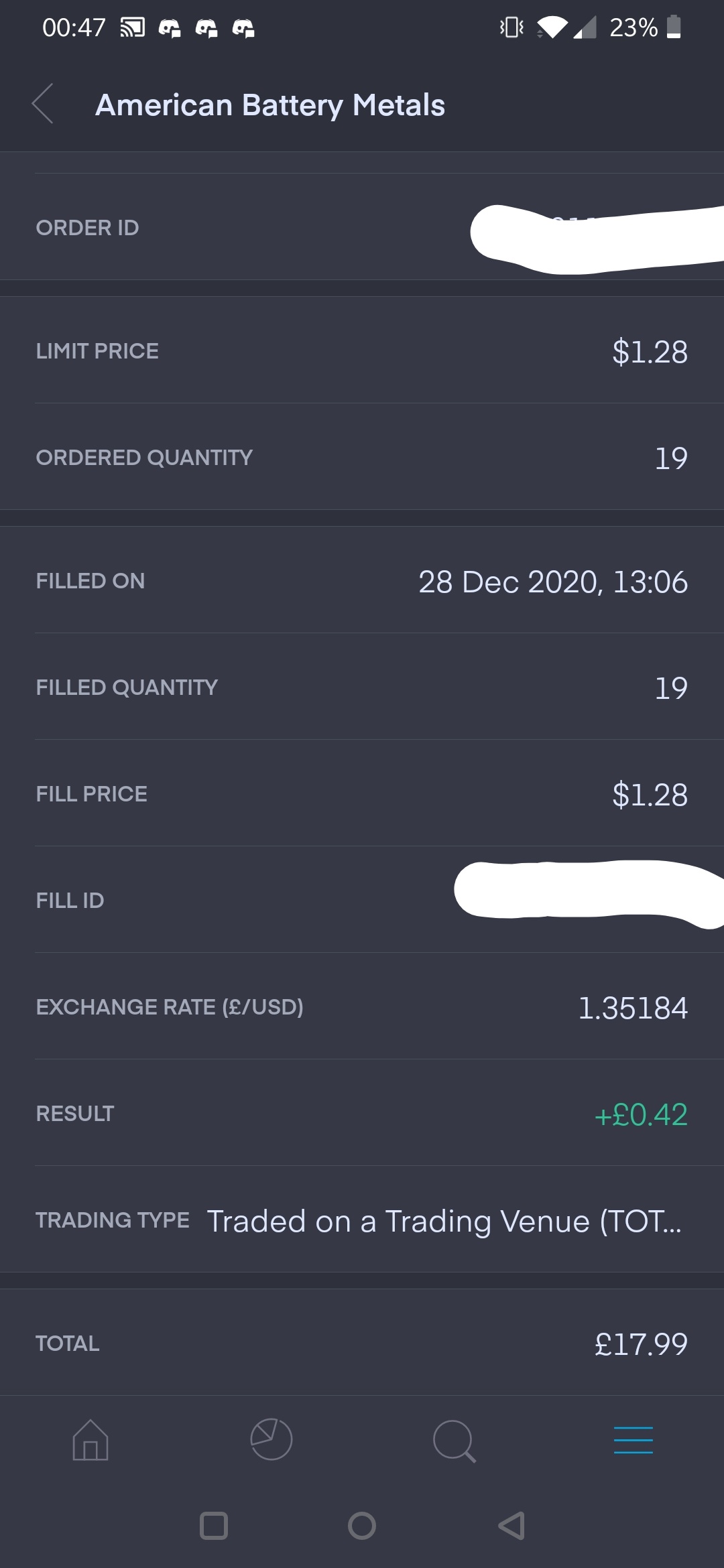This screenshot has height=1568, width=724.
Task: Tap the Fill Price $1.28 value
Action: [x=650, y=795]
